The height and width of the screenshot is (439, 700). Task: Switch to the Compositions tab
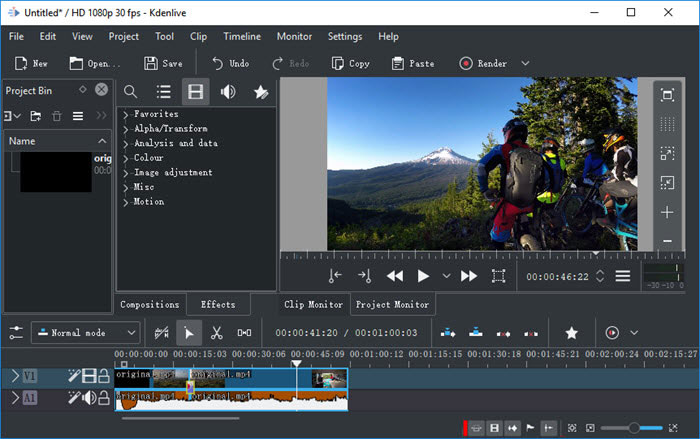coord(150,304)
